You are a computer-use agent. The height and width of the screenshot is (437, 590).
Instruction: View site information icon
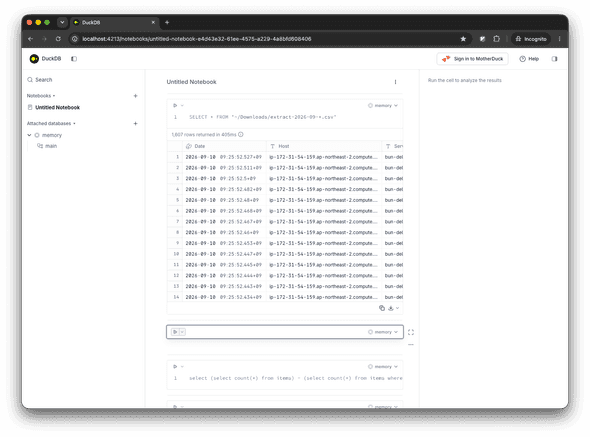click(75, 39)
